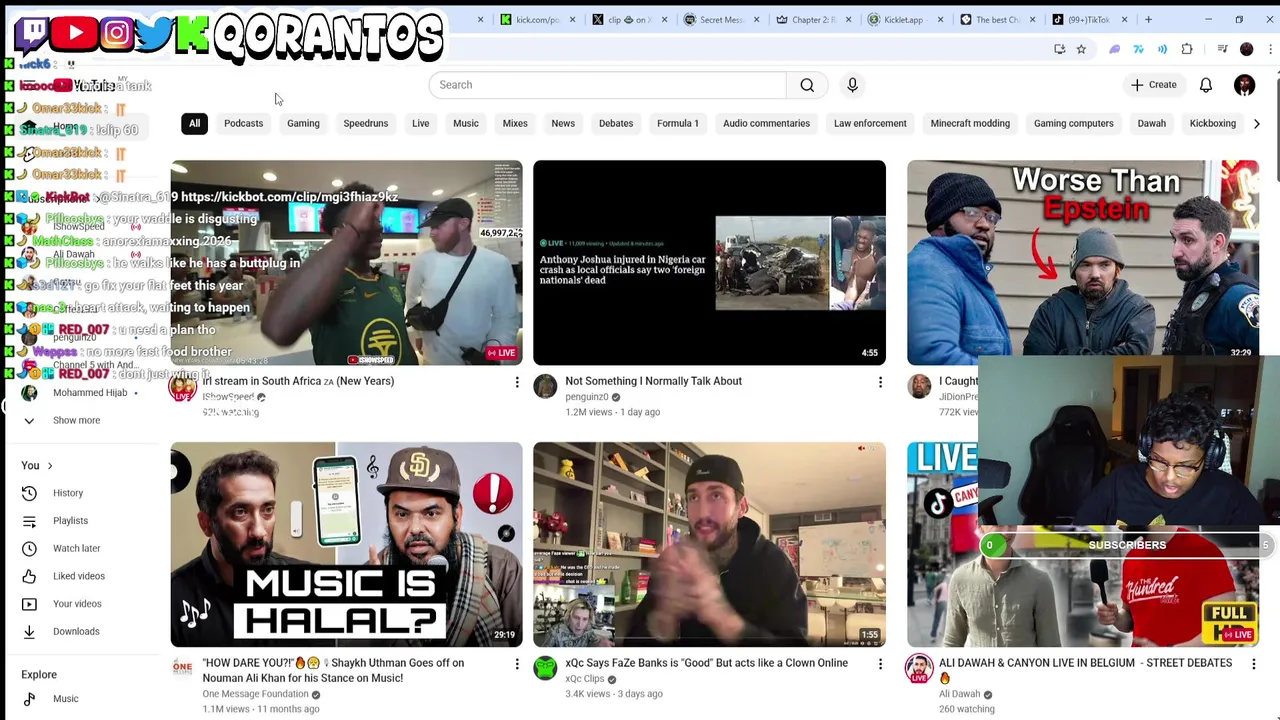Click the 7TV extension icon

click(1138, 49)
